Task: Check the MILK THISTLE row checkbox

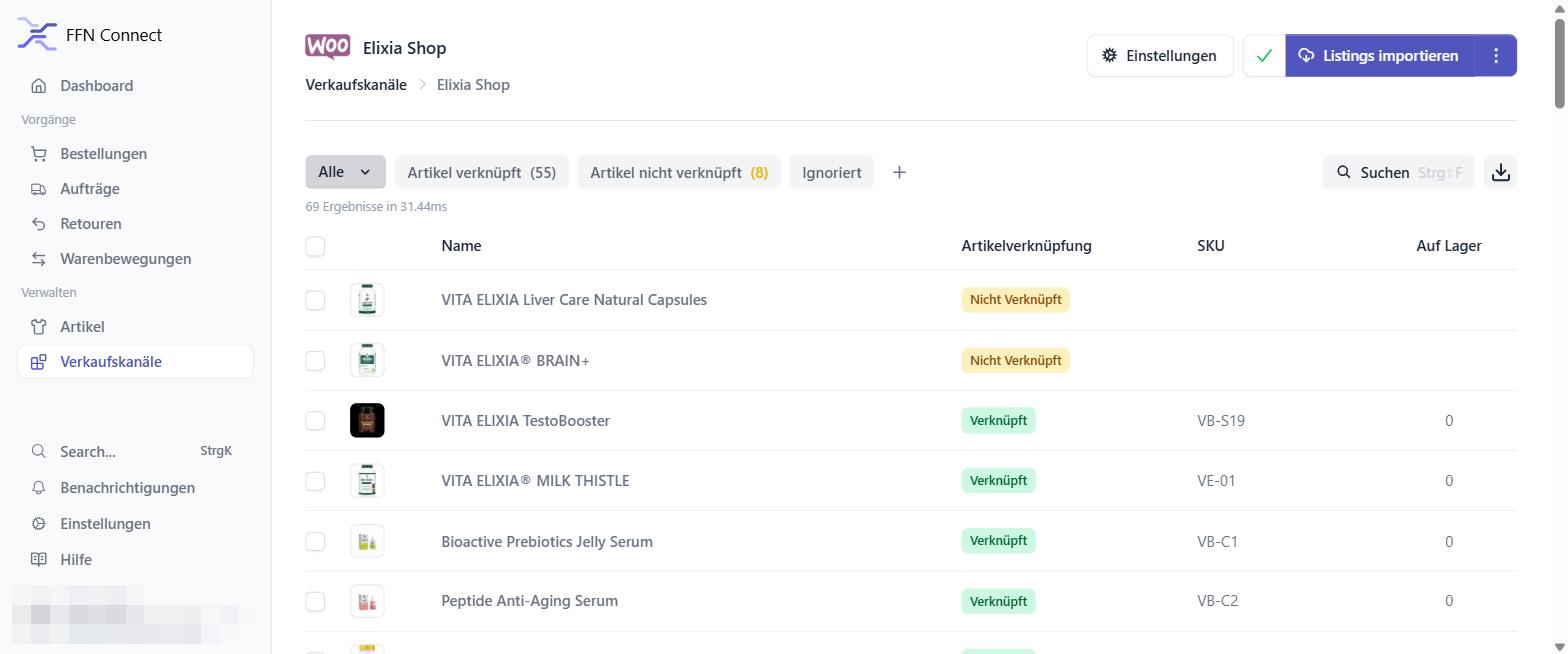Action: click(x=315, y=481)
